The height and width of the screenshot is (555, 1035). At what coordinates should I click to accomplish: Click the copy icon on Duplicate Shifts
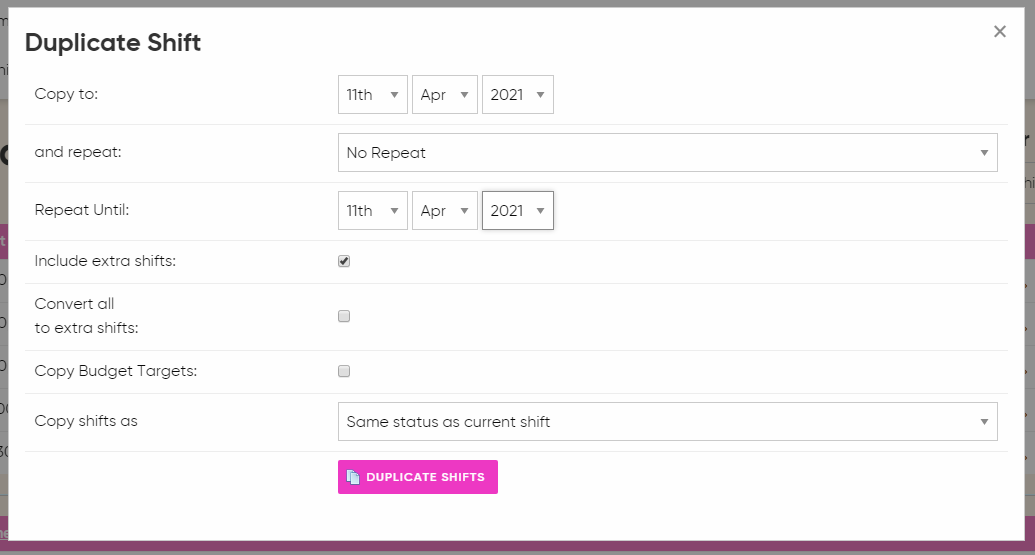(353, 477)
